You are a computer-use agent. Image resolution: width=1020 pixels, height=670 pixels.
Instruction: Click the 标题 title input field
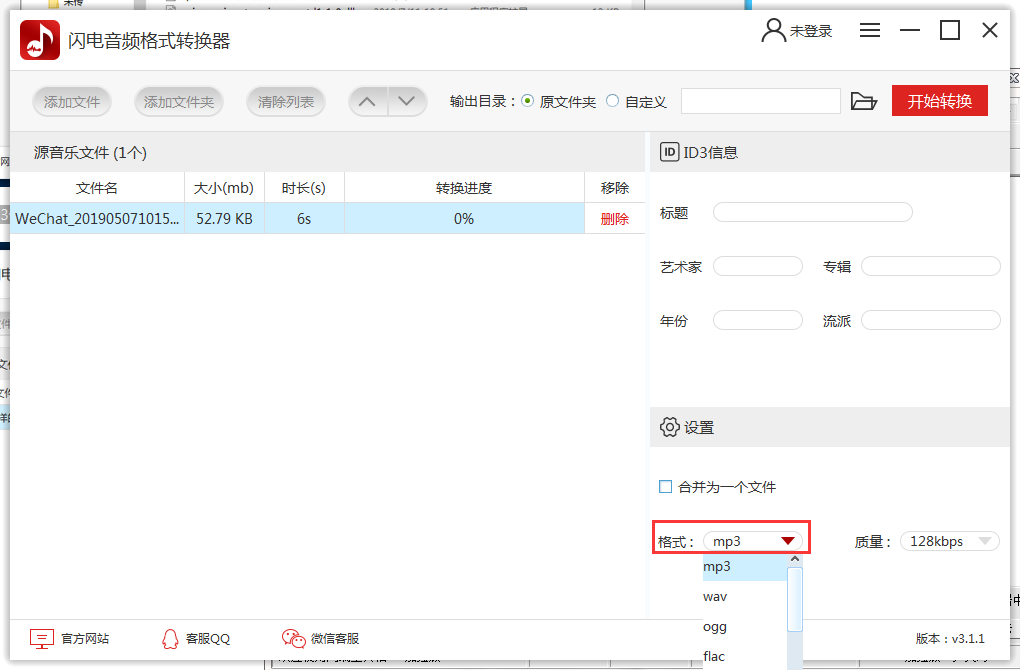click(812, 212)
